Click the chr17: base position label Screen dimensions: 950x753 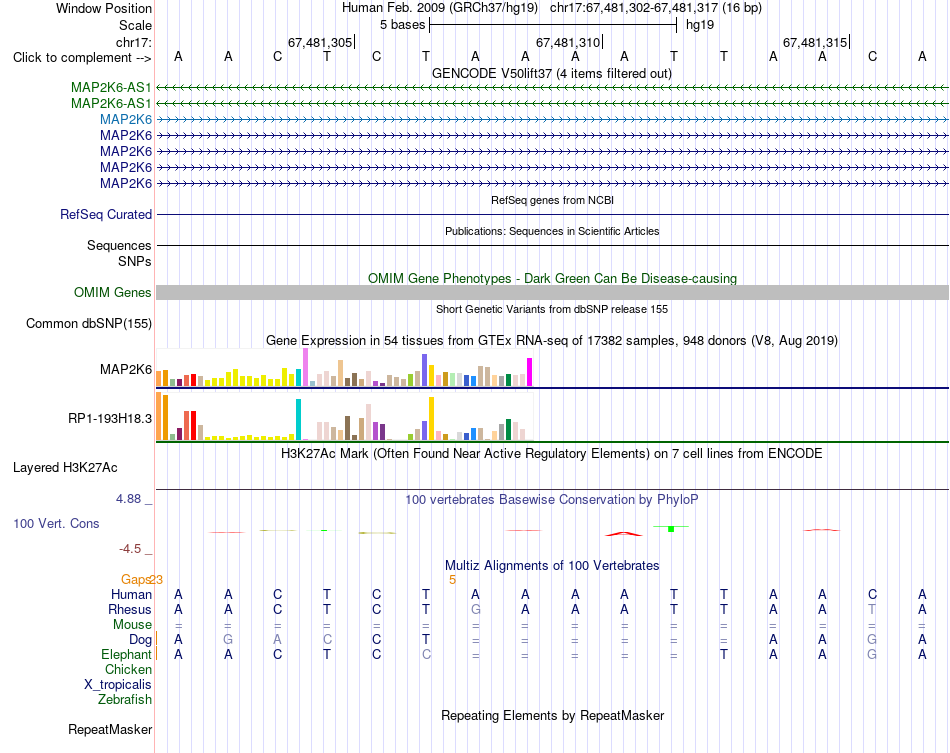pos(133,42)
